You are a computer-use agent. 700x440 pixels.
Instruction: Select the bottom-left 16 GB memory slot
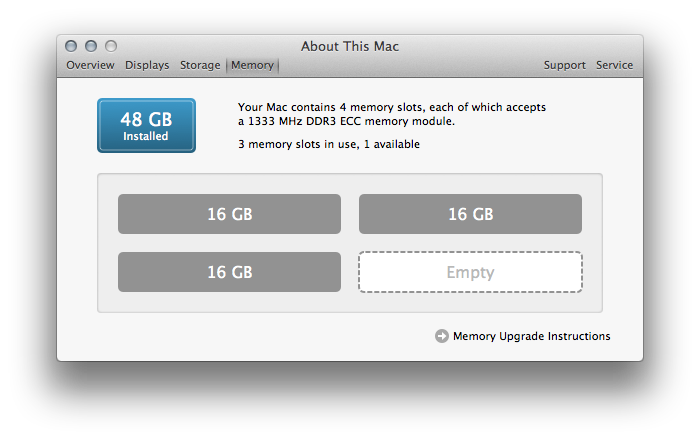click(x=229, y=272)
